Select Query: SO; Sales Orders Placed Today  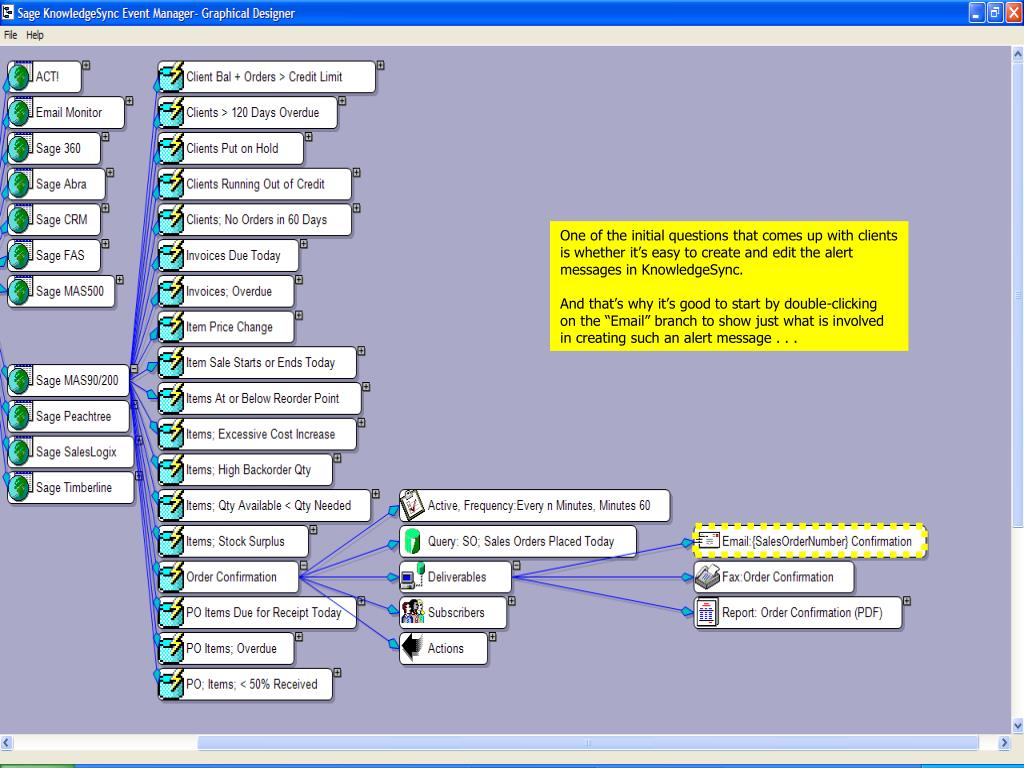pyautogui.click(x=518, y=541)
